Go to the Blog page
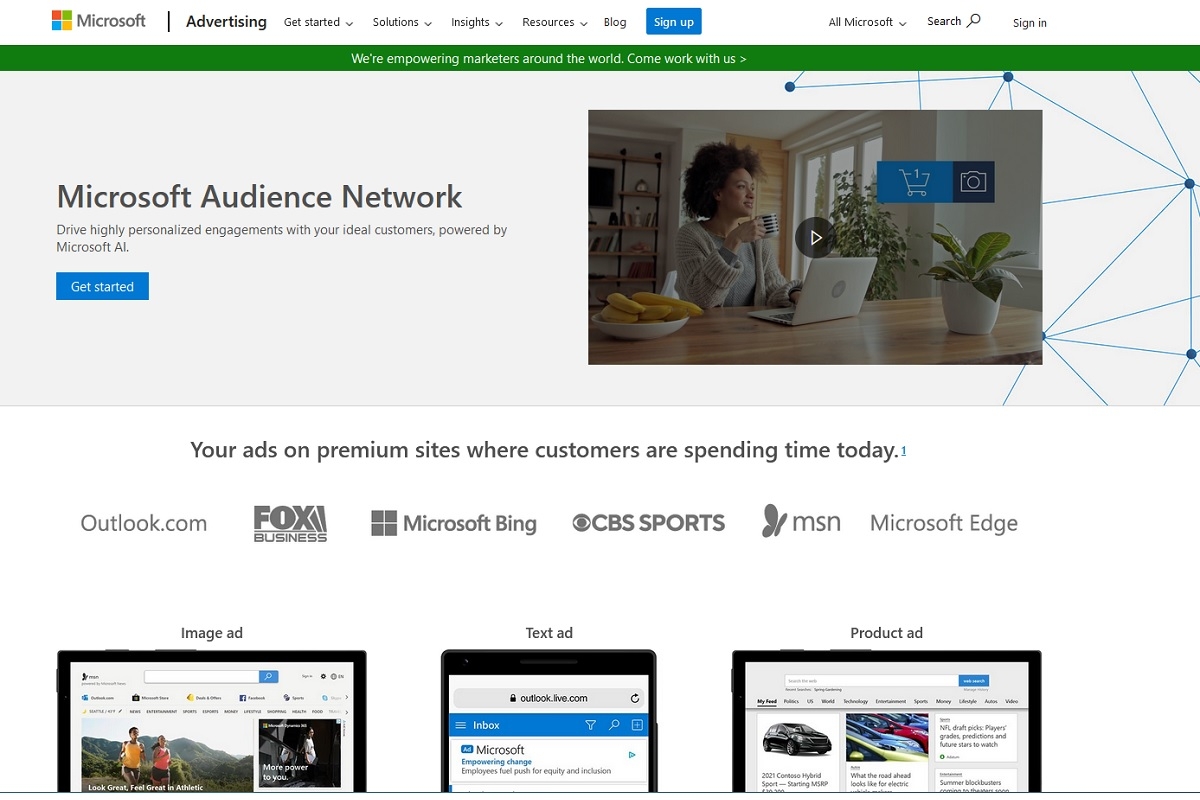 615,22
